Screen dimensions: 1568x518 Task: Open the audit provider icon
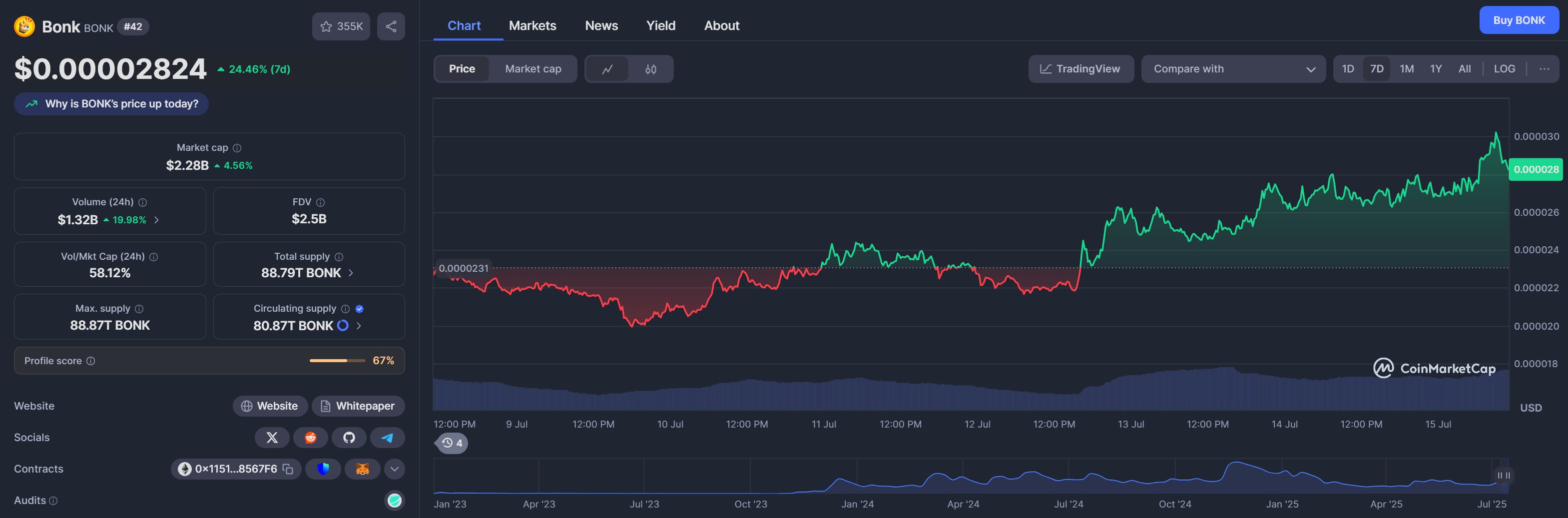395,501
